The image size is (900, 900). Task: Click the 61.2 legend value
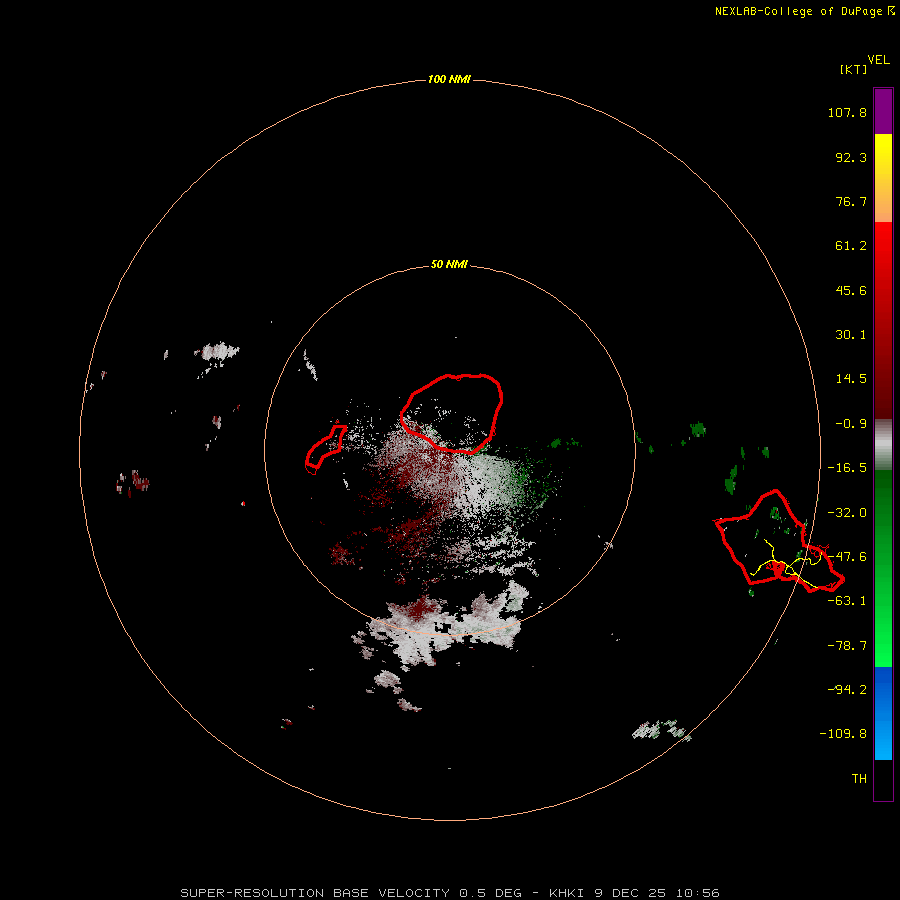click(x=851, y=246)
